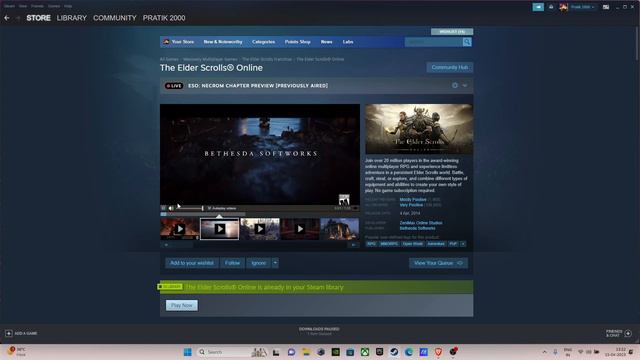This screenshot has height=360, width=640.
Task: Open the Labs link
Action: (x=348, y=42)
